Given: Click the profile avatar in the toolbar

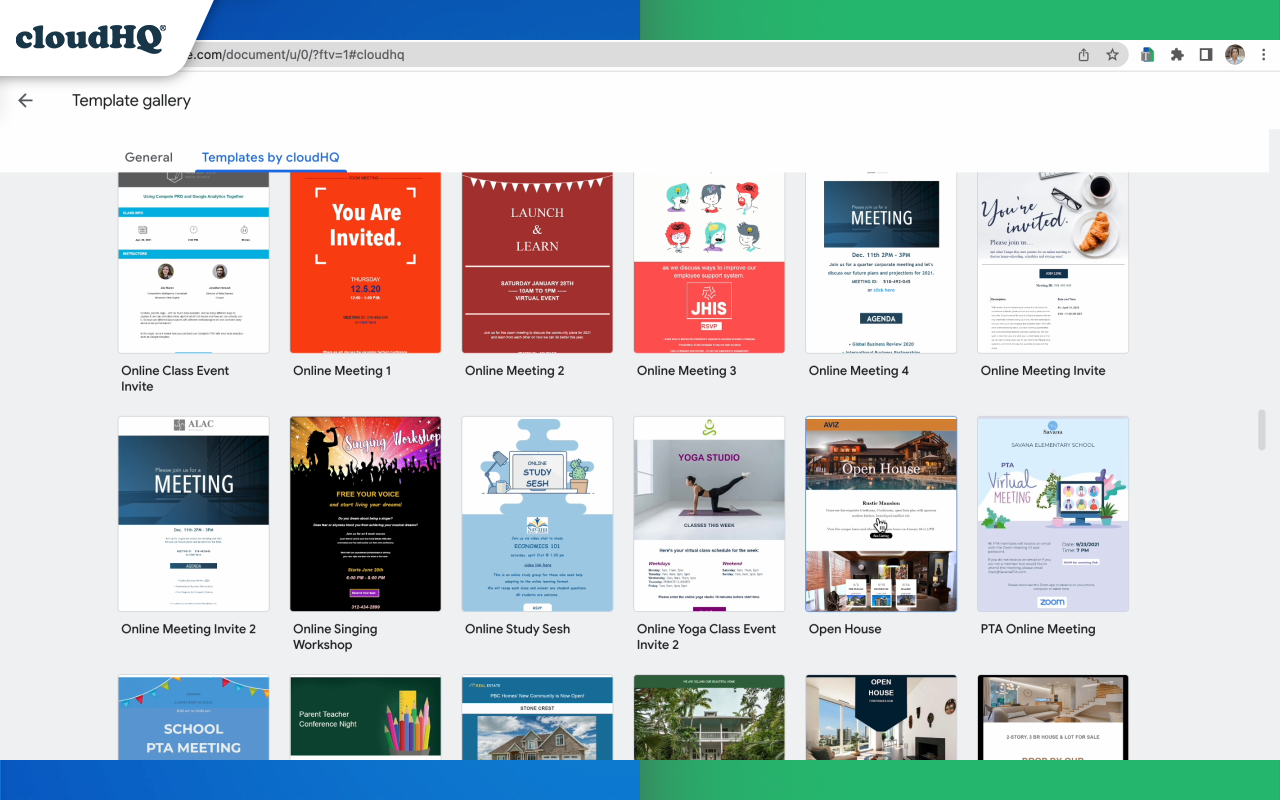Looking at the screenshot, I should tap(1235, 54).
